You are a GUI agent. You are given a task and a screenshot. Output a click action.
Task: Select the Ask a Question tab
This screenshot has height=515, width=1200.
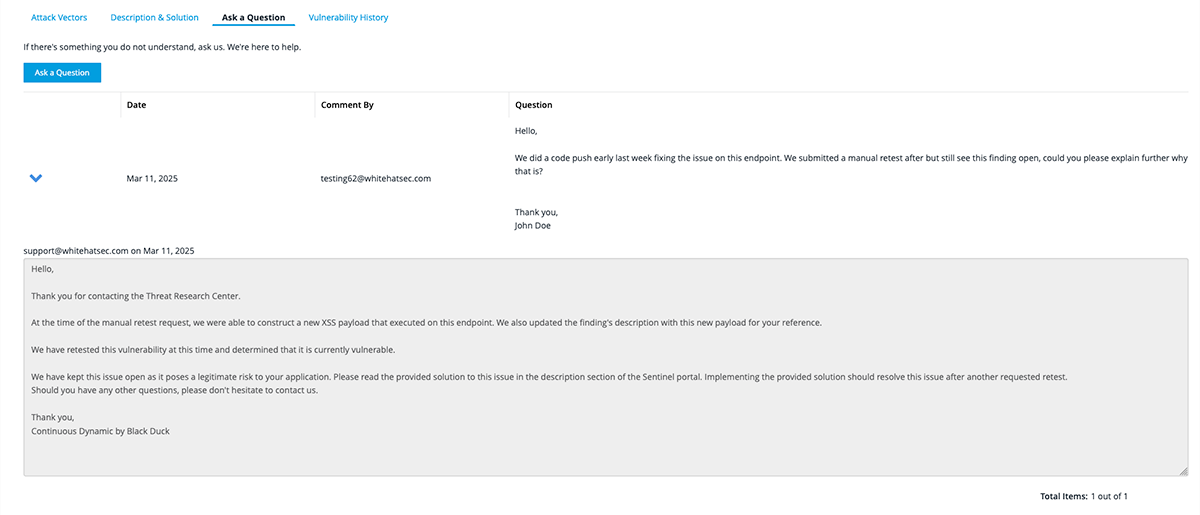click(253, 18)
